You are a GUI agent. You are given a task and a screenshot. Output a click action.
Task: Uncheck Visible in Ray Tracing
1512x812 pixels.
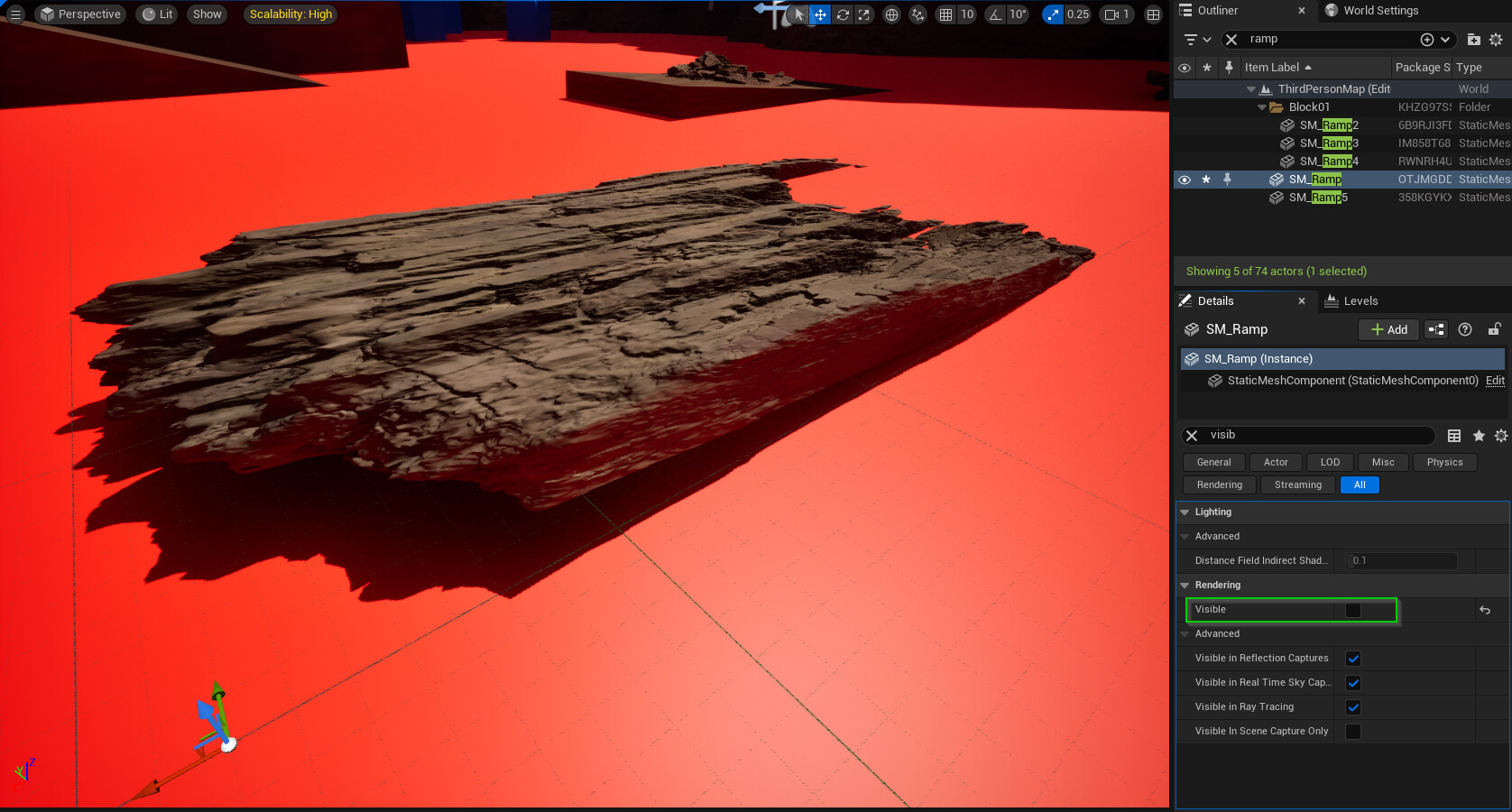1353,707
